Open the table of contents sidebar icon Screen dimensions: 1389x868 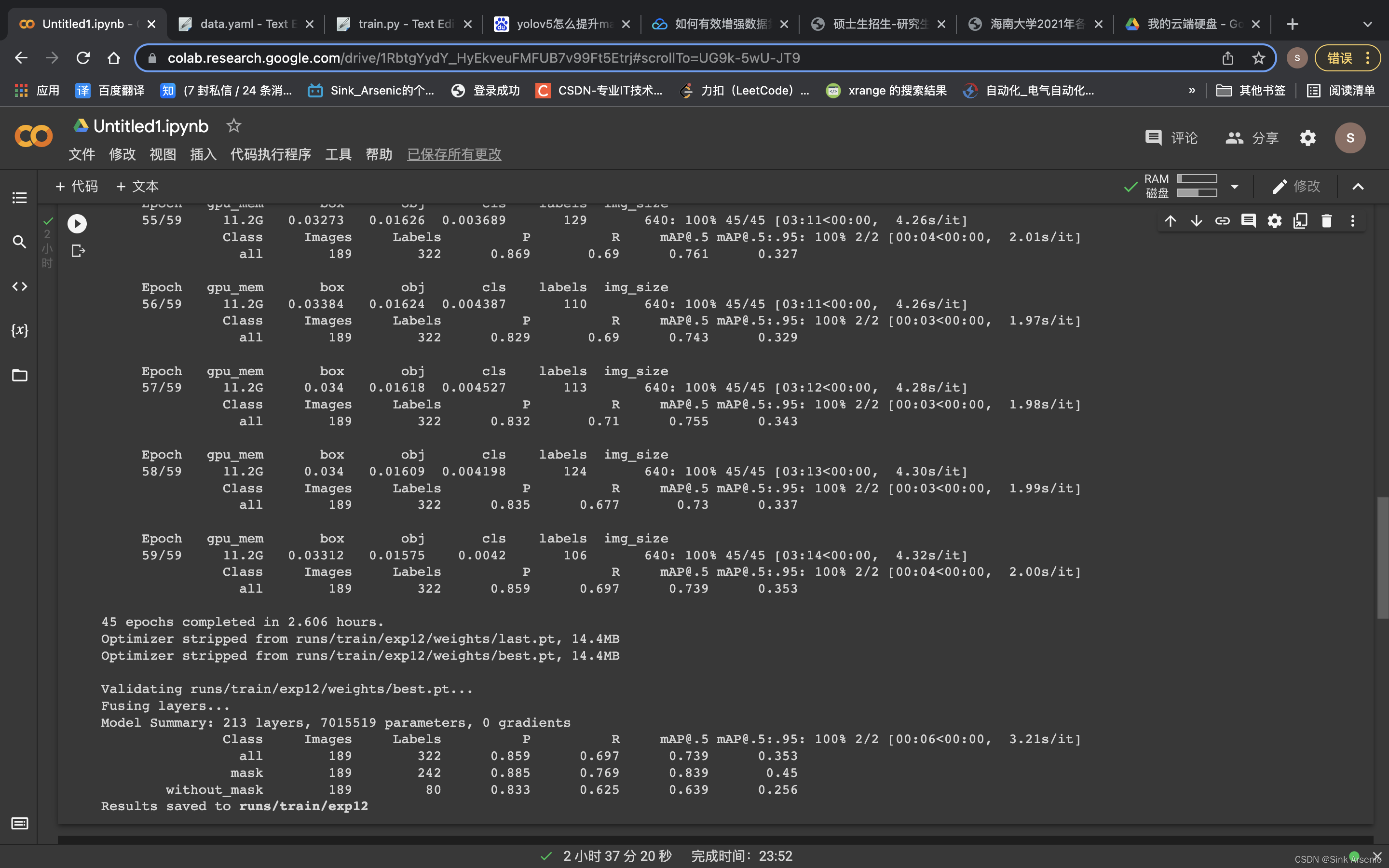19,198
